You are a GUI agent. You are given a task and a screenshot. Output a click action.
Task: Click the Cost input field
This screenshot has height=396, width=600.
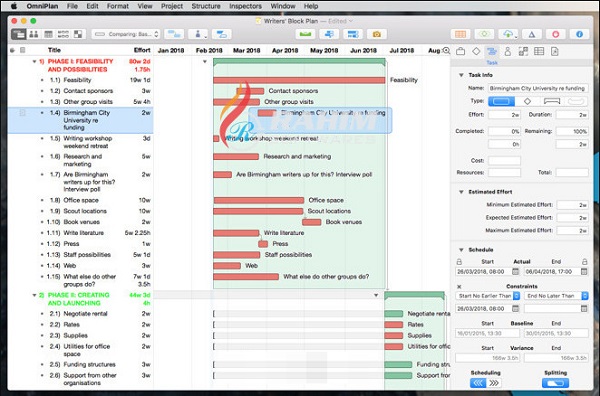[x=504, y=160]
